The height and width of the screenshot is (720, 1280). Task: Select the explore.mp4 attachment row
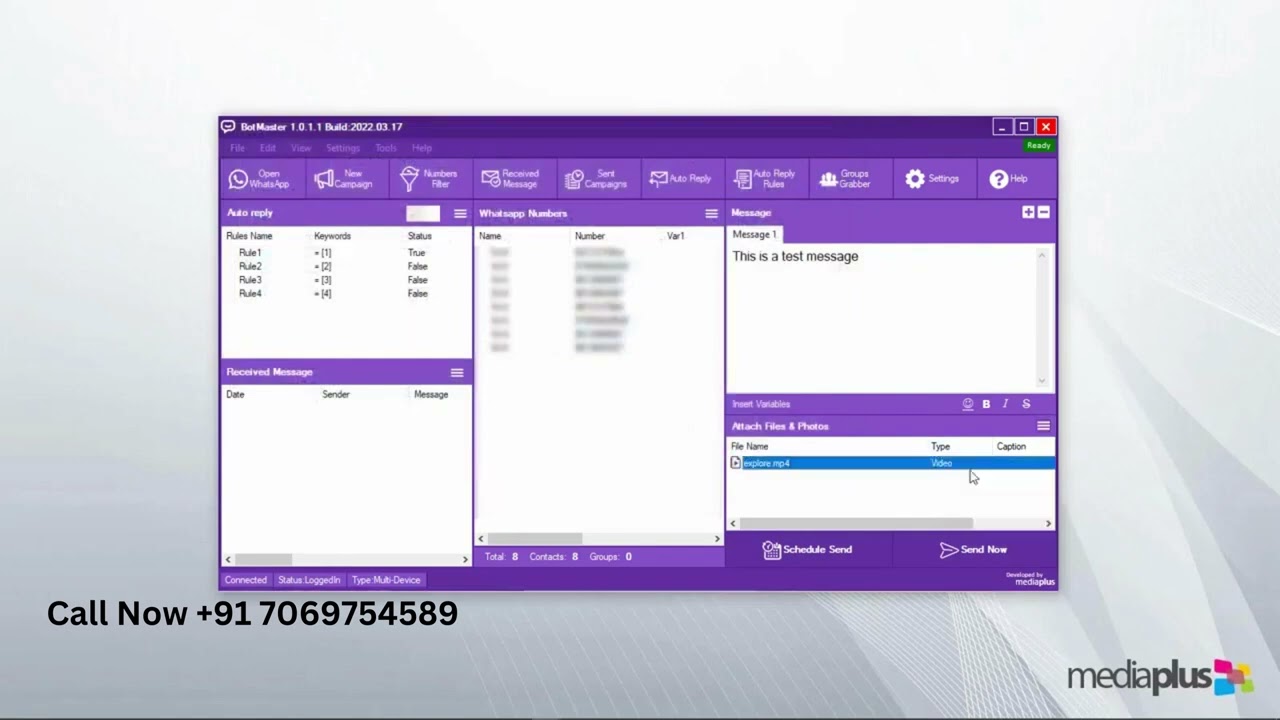tap(891, 463)
